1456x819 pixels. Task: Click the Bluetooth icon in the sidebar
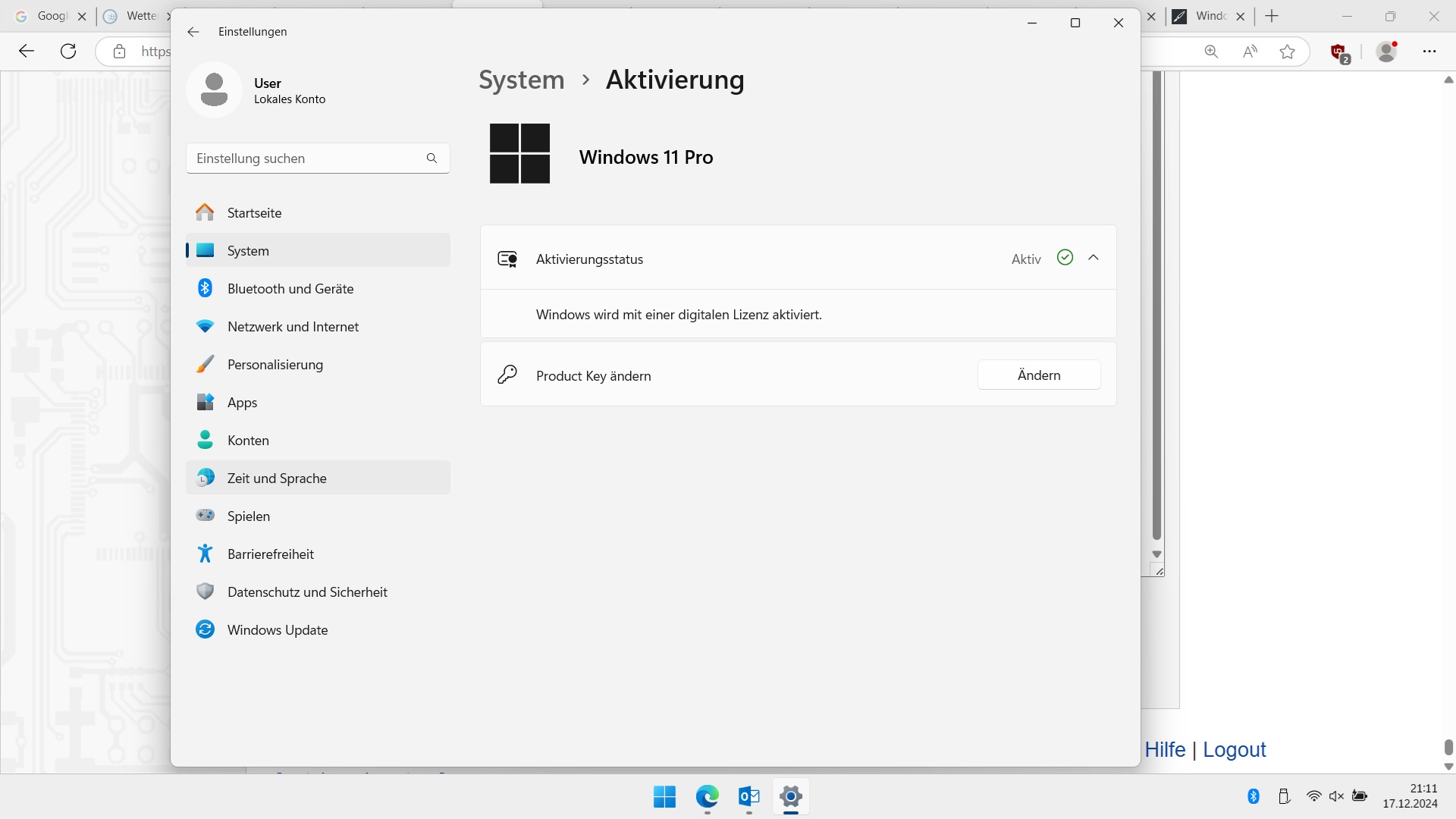[205, 288]
